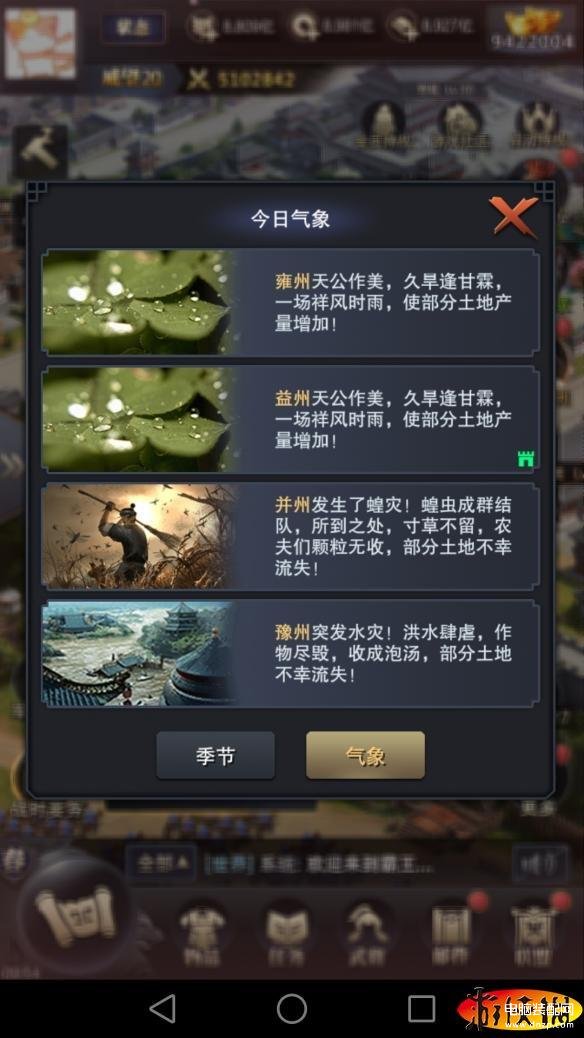Open the large scroll map button
Image resolution: width=584 pixels, height=1038 pixels.
tap(76, 915)
